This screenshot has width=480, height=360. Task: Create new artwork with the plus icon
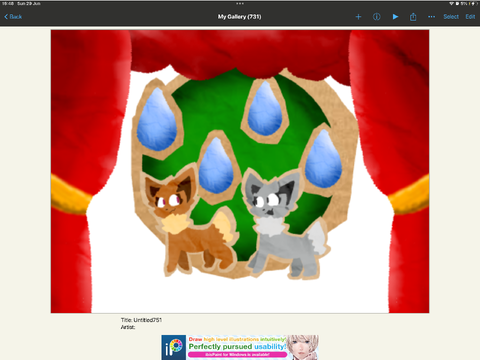[358, 17]
